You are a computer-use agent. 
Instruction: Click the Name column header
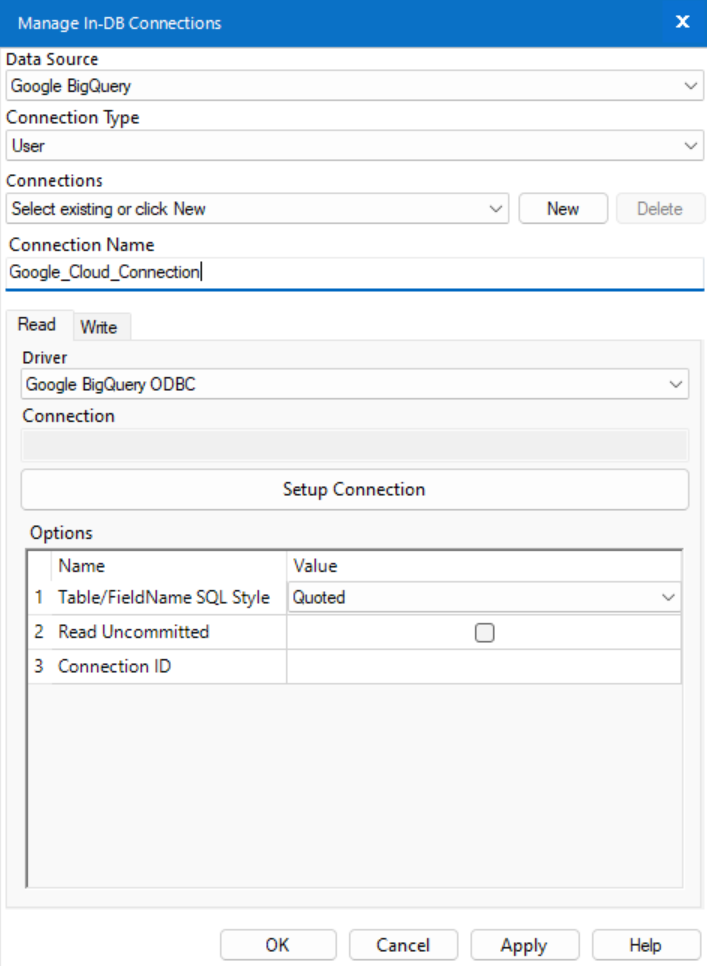point(169,566)
